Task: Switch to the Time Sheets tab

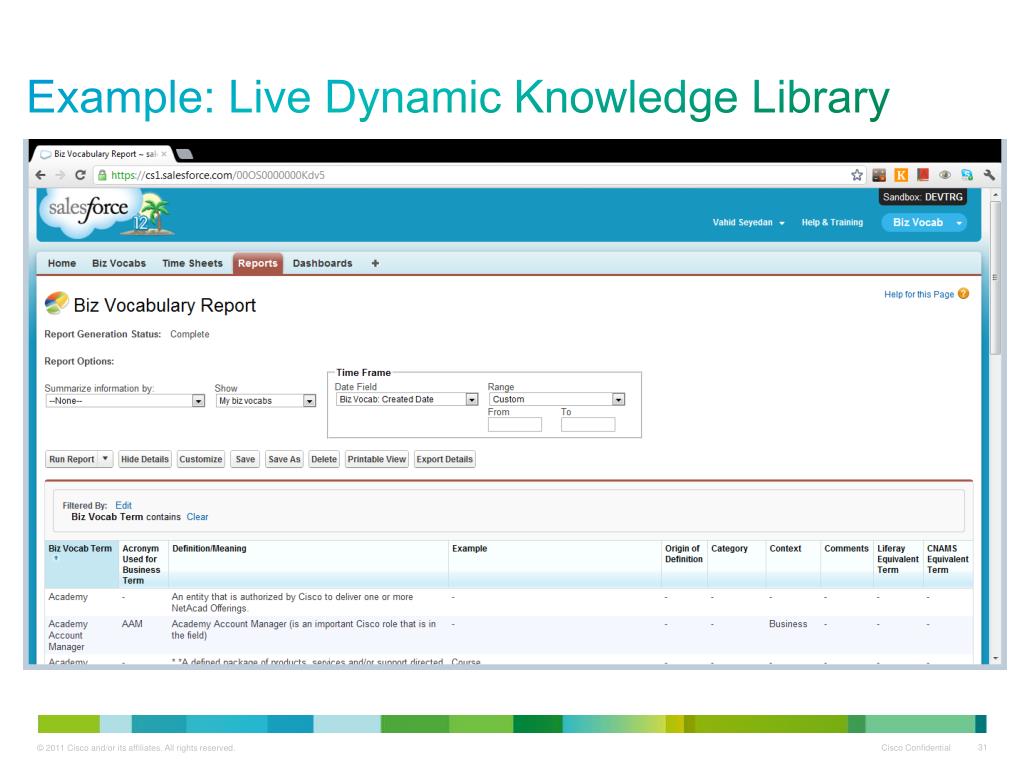Action: pos(193,263)
